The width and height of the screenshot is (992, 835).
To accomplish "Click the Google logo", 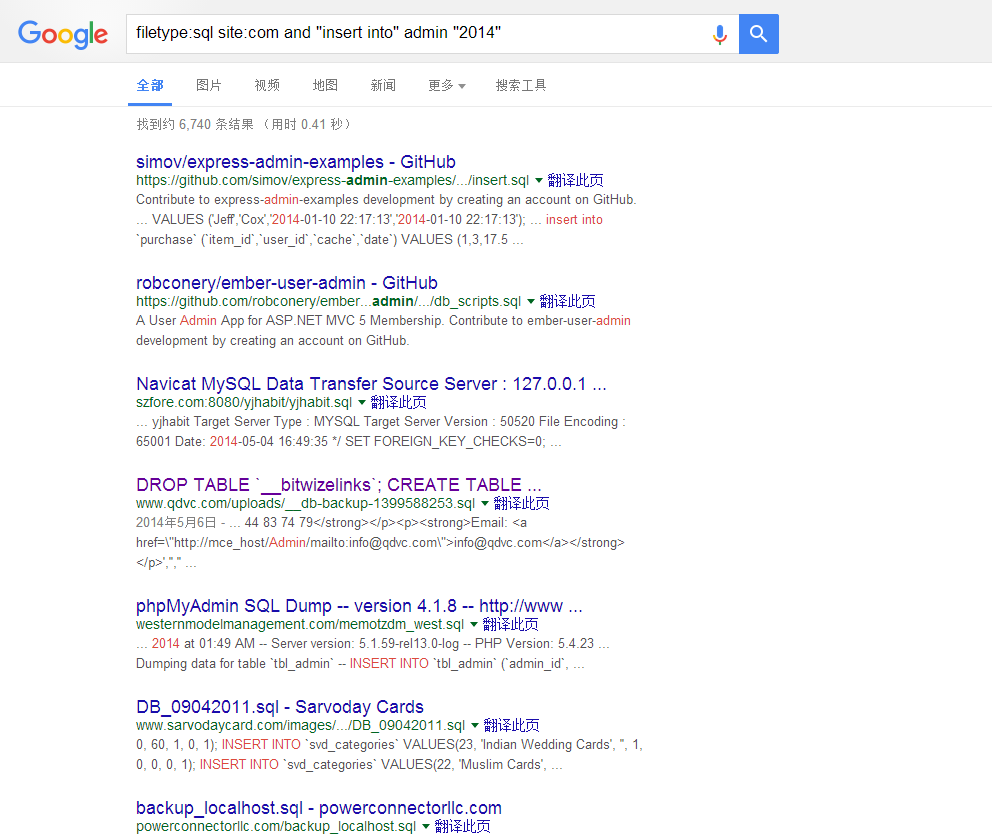I will click(x=63, y=34).
